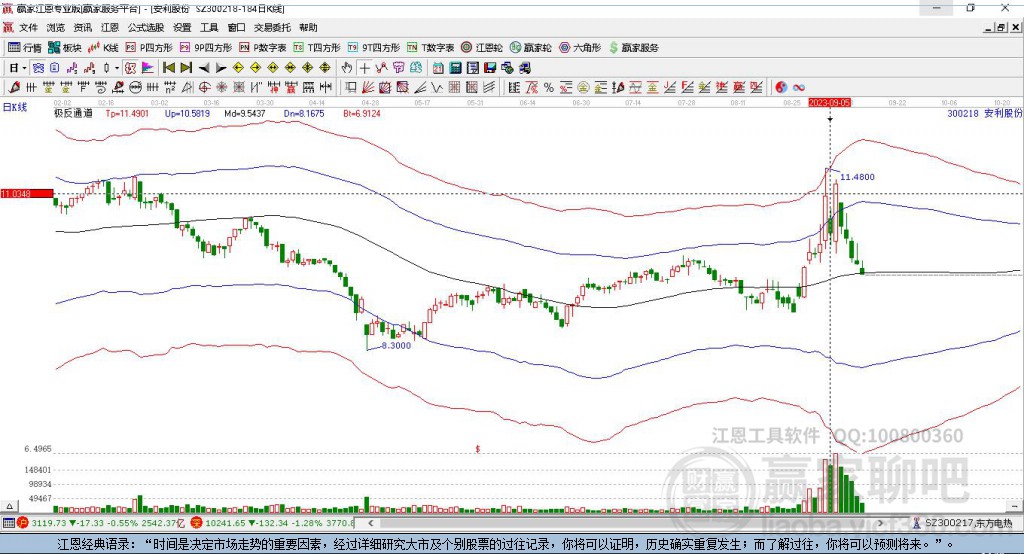This screenshot has width=1024, height=554.
Task: Launch the 江恩轮 Gann wheel
Action: [x=482, y=48]
